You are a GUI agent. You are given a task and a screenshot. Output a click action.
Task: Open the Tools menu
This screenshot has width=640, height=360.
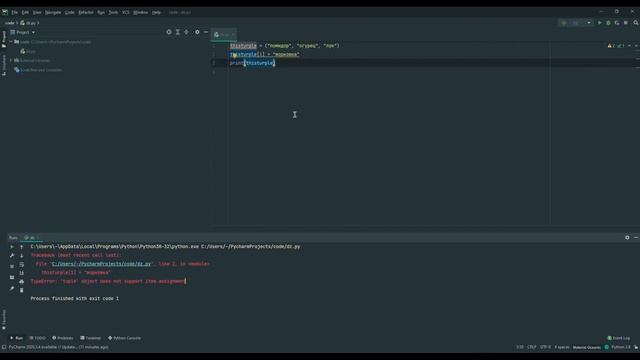click(113, 12)
